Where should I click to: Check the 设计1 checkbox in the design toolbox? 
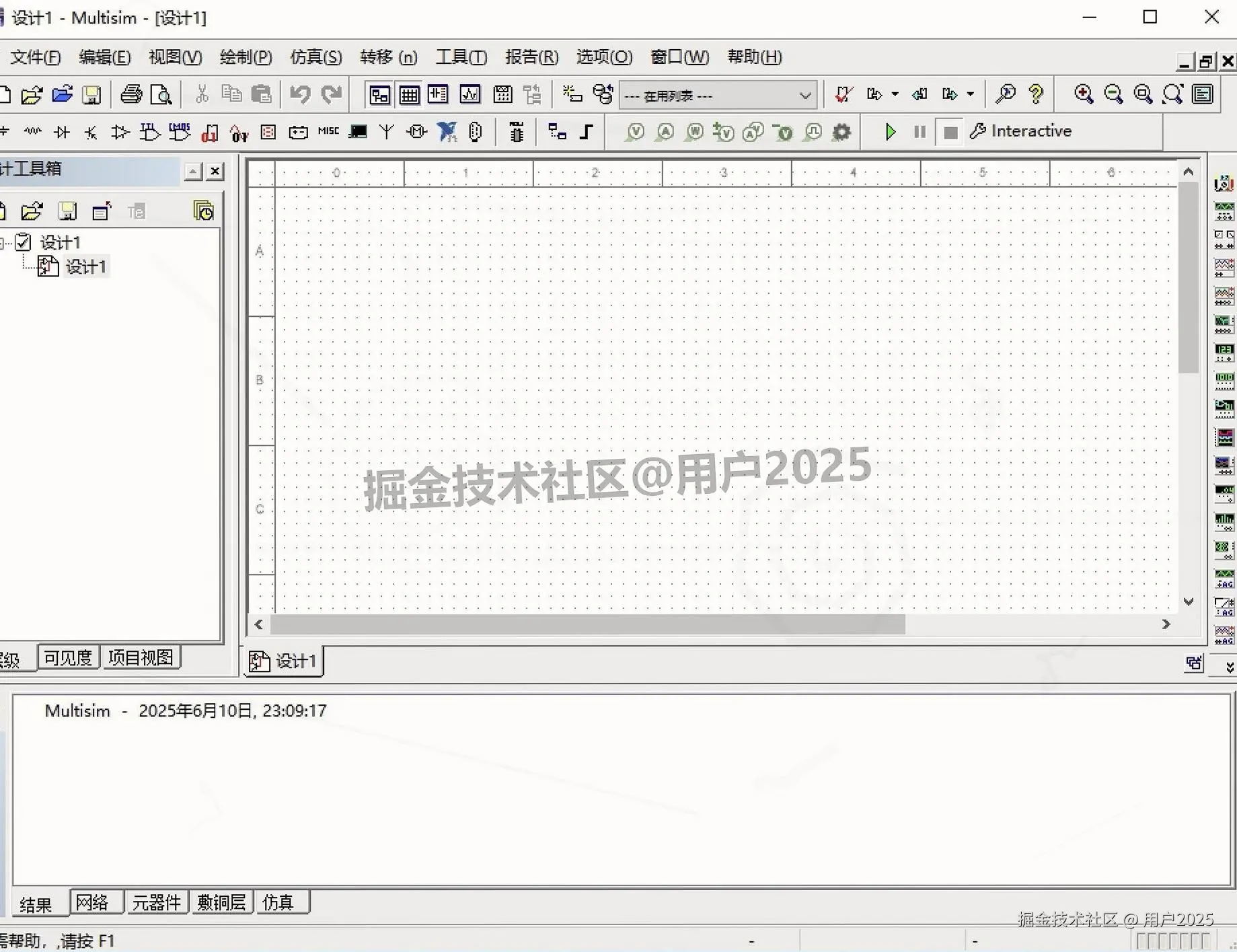(x=24, y=242)
